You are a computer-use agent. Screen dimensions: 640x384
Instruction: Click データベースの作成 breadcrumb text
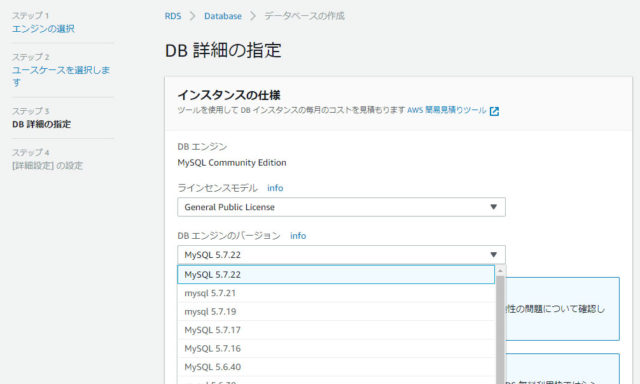[x=304, y=16]
